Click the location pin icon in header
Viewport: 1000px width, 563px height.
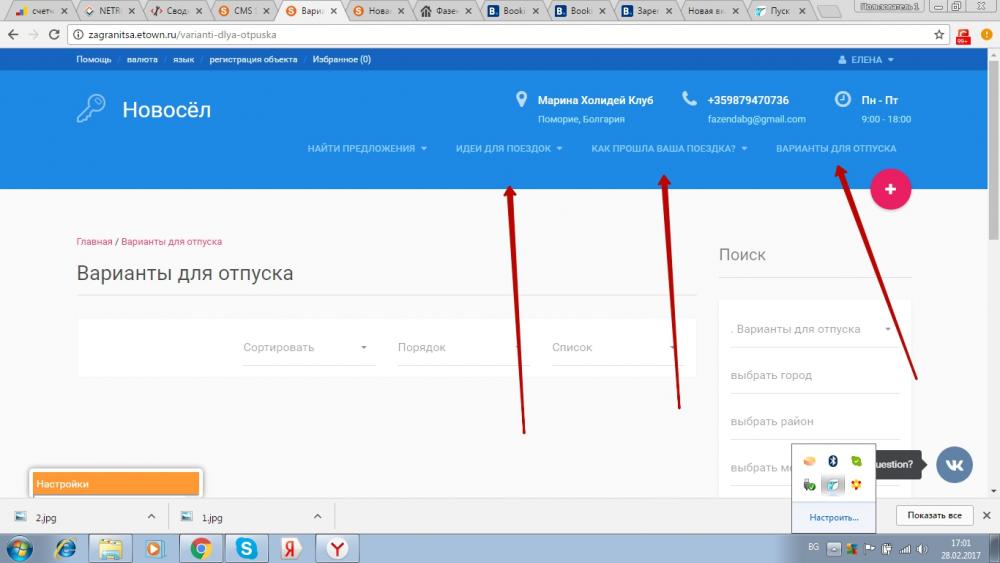tap(521, 99)
